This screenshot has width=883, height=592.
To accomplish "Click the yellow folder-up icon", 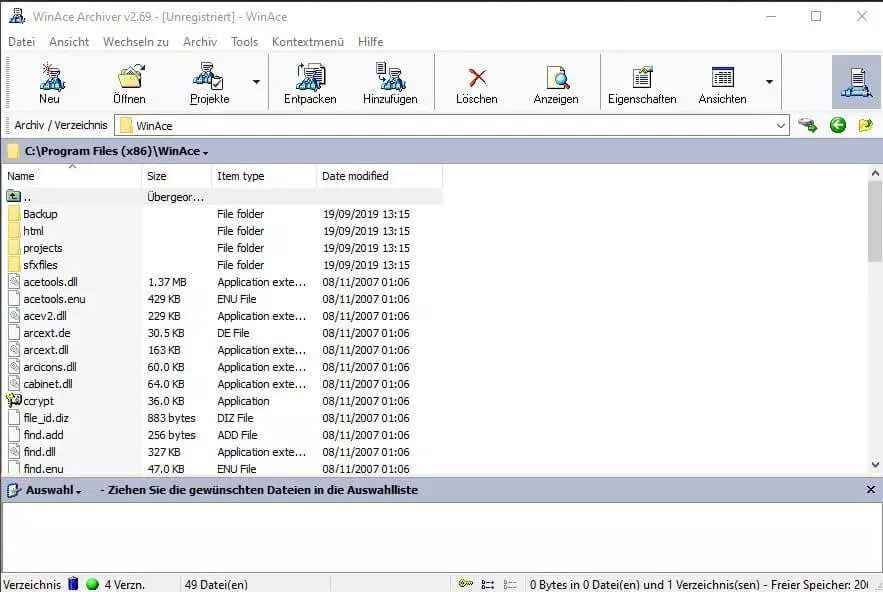I will coord(866,125).
